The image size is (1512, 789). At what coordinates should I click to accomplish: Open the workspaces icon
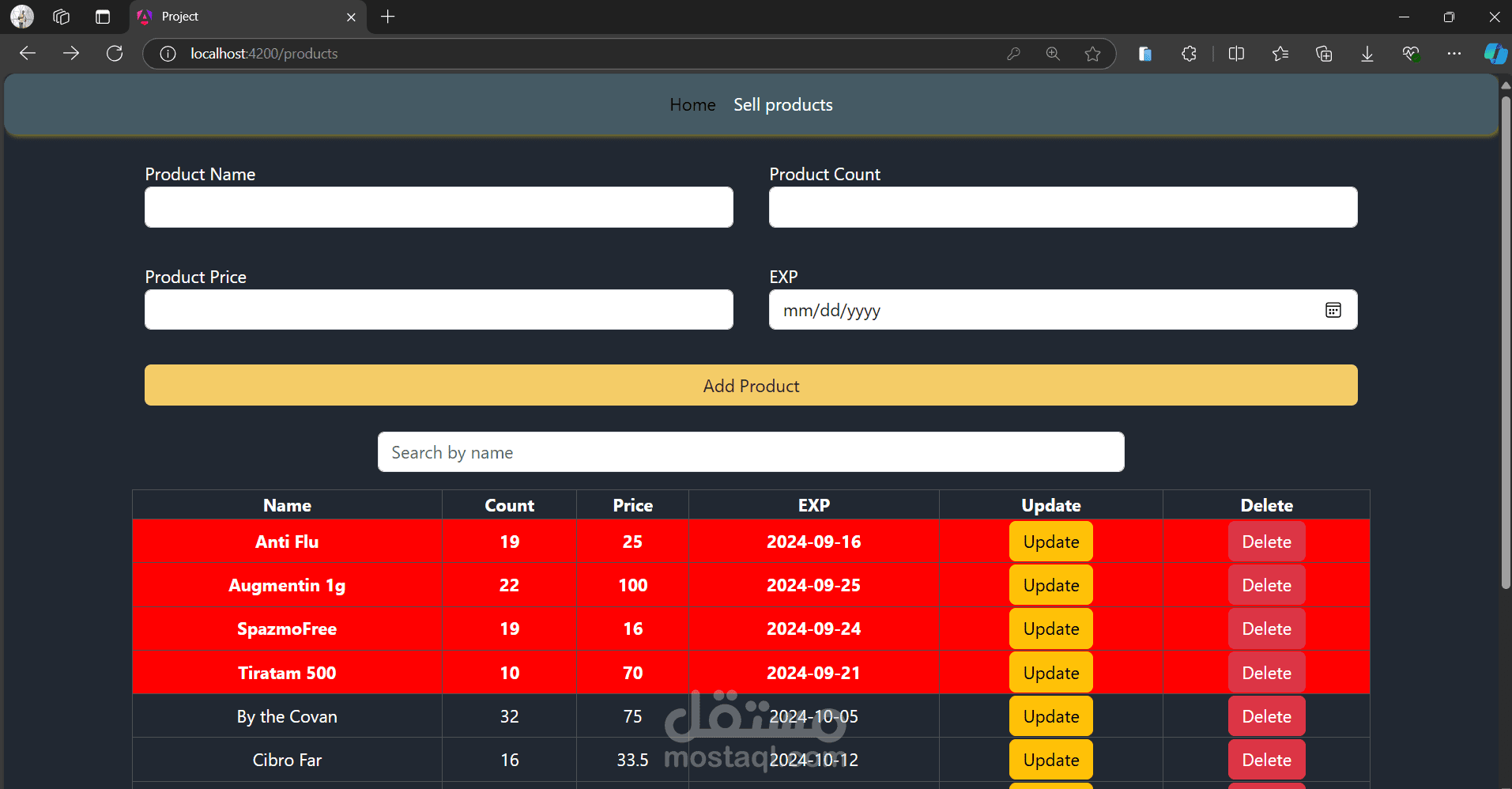click(x=62, y=17)
